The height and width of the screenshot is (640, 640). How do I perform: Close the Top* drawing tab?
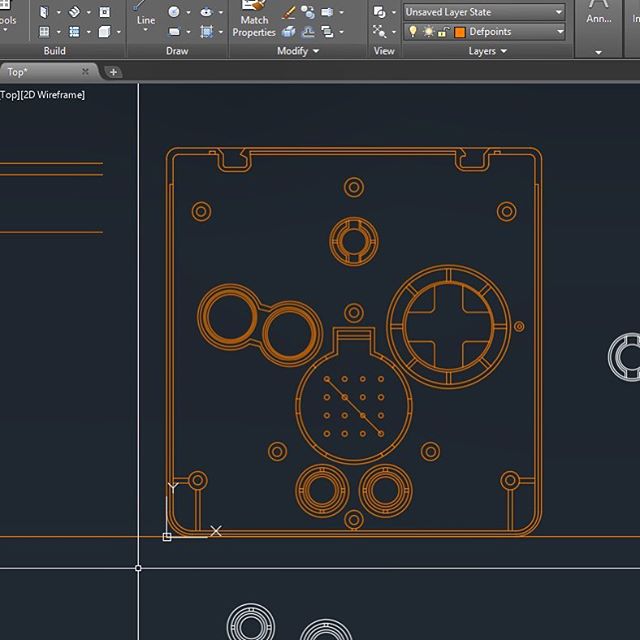click(85, 72)
